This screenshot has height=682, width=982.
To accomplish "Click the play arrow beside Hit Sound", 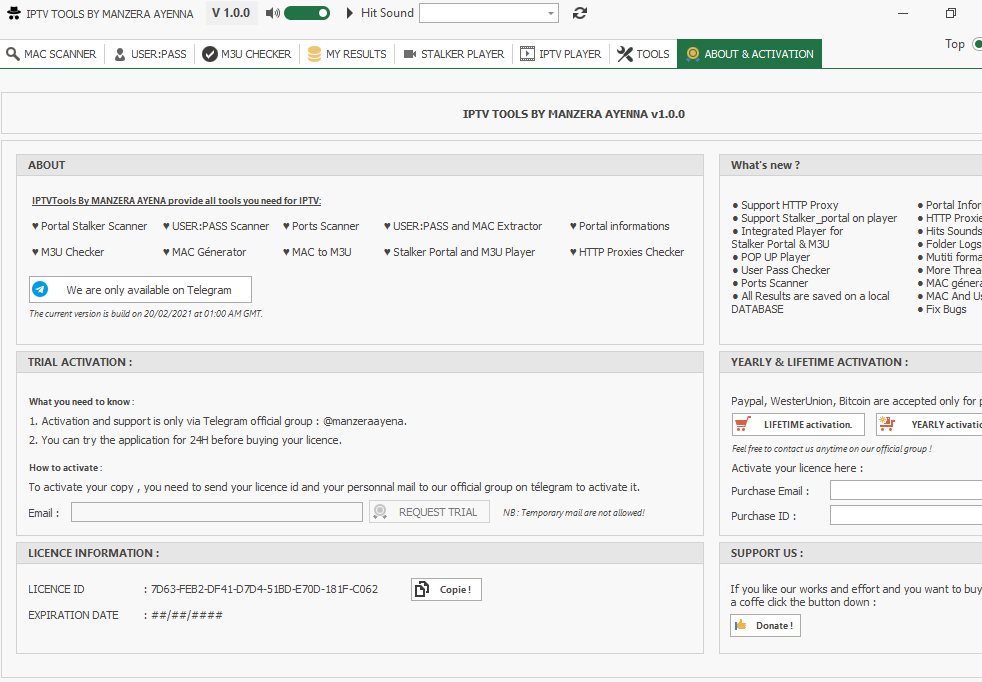I will click(x=349, y=13).
